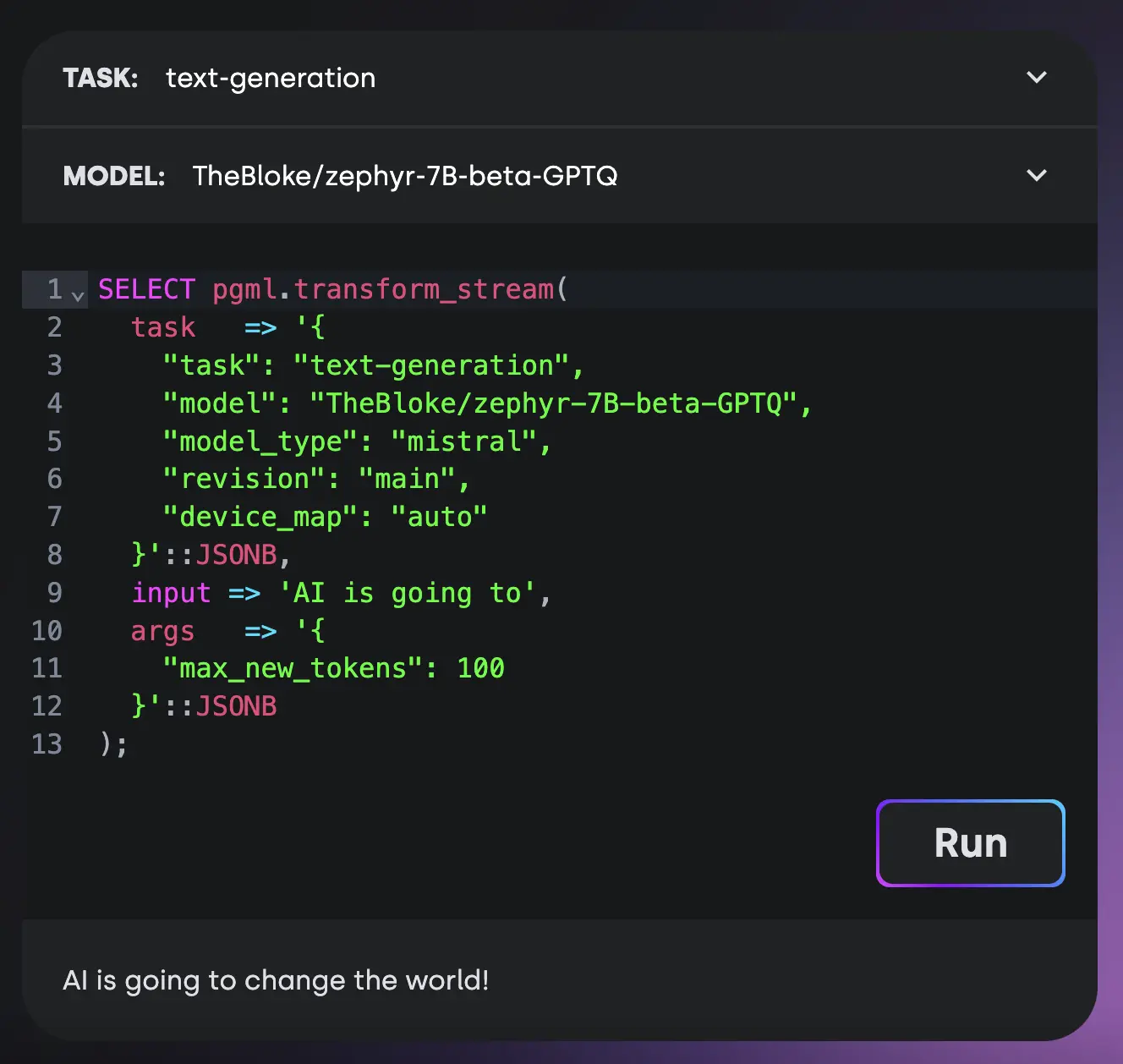The height and width of the screenshot is (1064, 1123).
Task: Open the TASK dropdown chevron
Action: tap(1036, 78)
